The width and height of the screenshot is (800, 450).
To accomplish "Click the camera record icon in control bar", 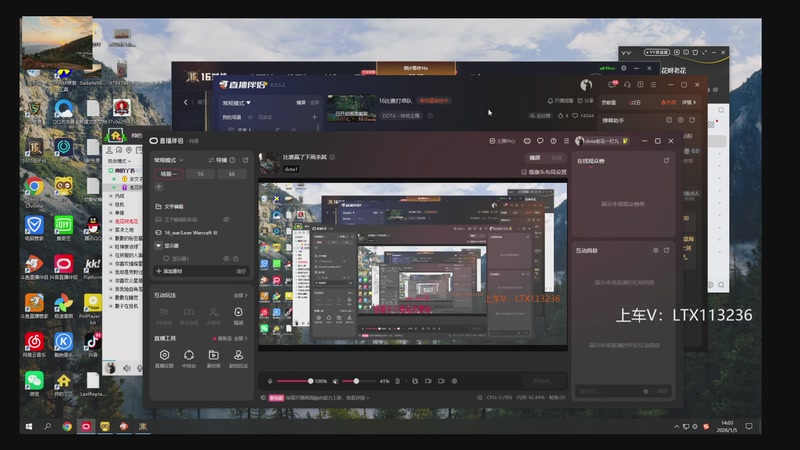I will click(441, 381).
